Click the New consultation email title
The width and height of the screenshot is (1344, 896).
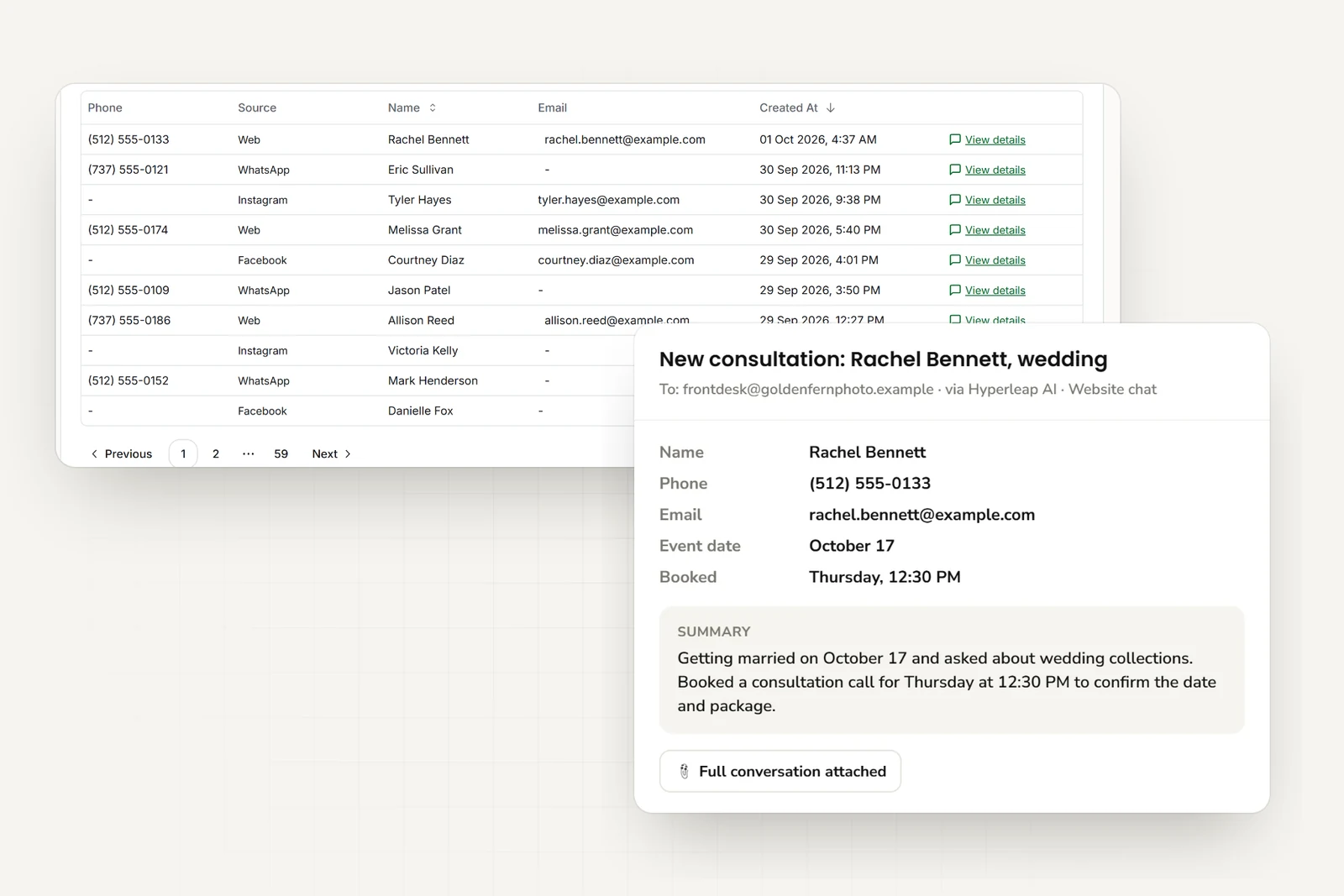click(884, 359)
